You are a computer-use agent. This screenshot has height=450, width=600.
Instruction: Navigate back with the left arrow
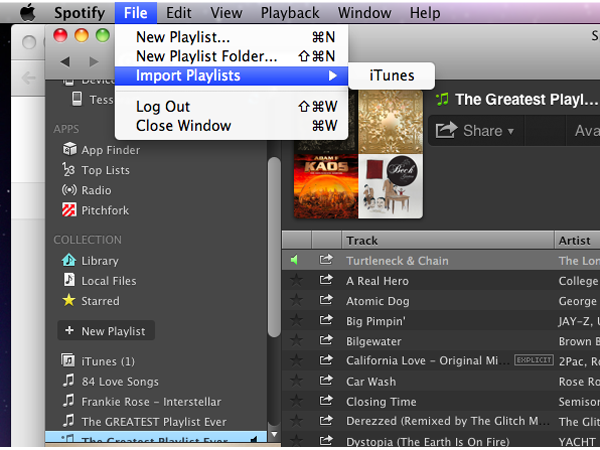coord(65,62)
